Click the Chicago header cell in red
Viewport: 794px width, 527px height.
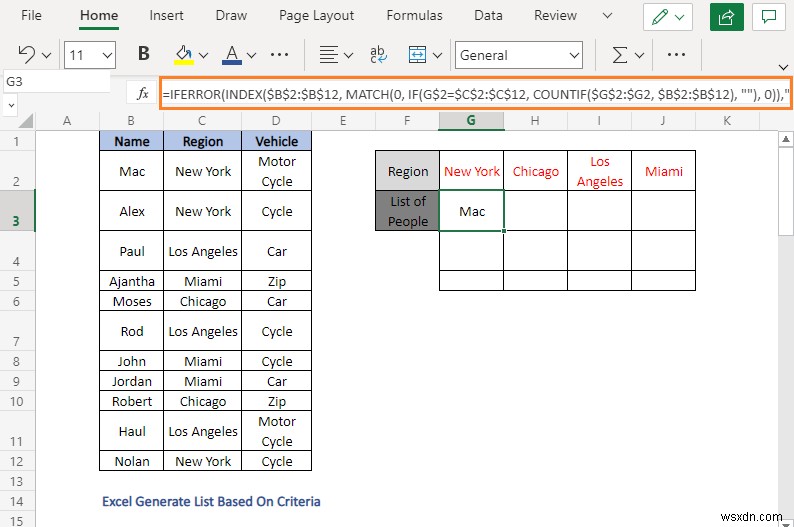pyautogui.click(x=536, y=171)
